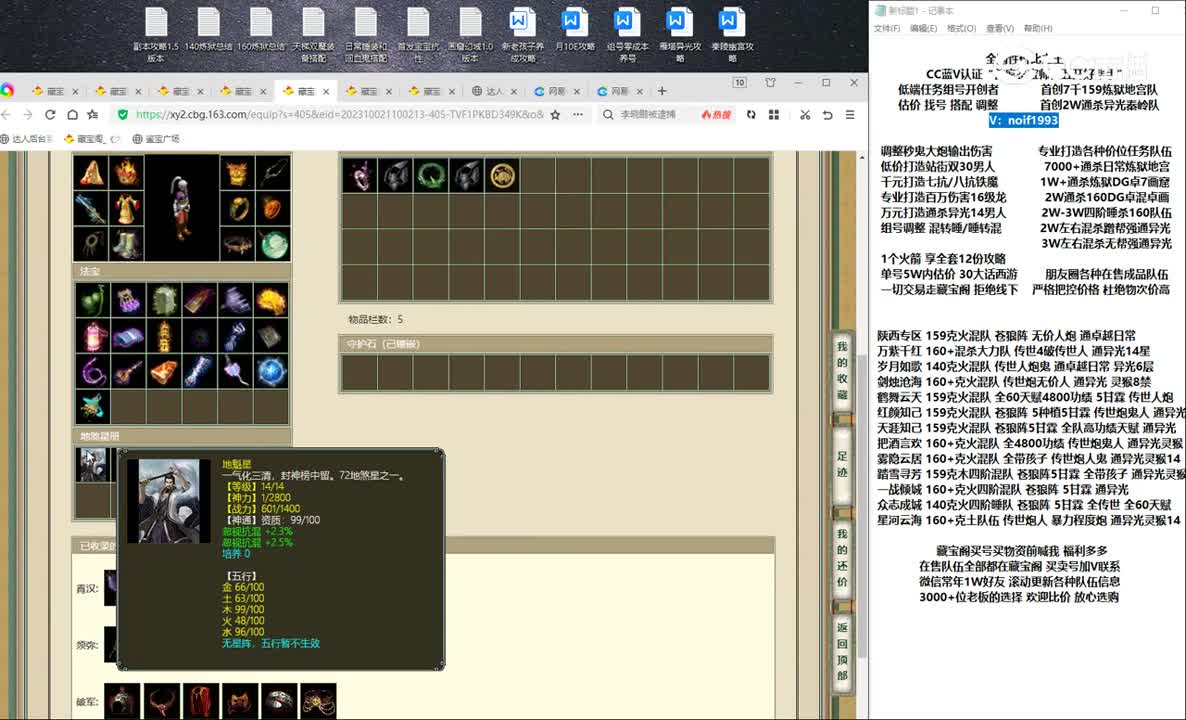Click the first 破军 red armor icon
The image size is (1186, 720).
(201, 700)
